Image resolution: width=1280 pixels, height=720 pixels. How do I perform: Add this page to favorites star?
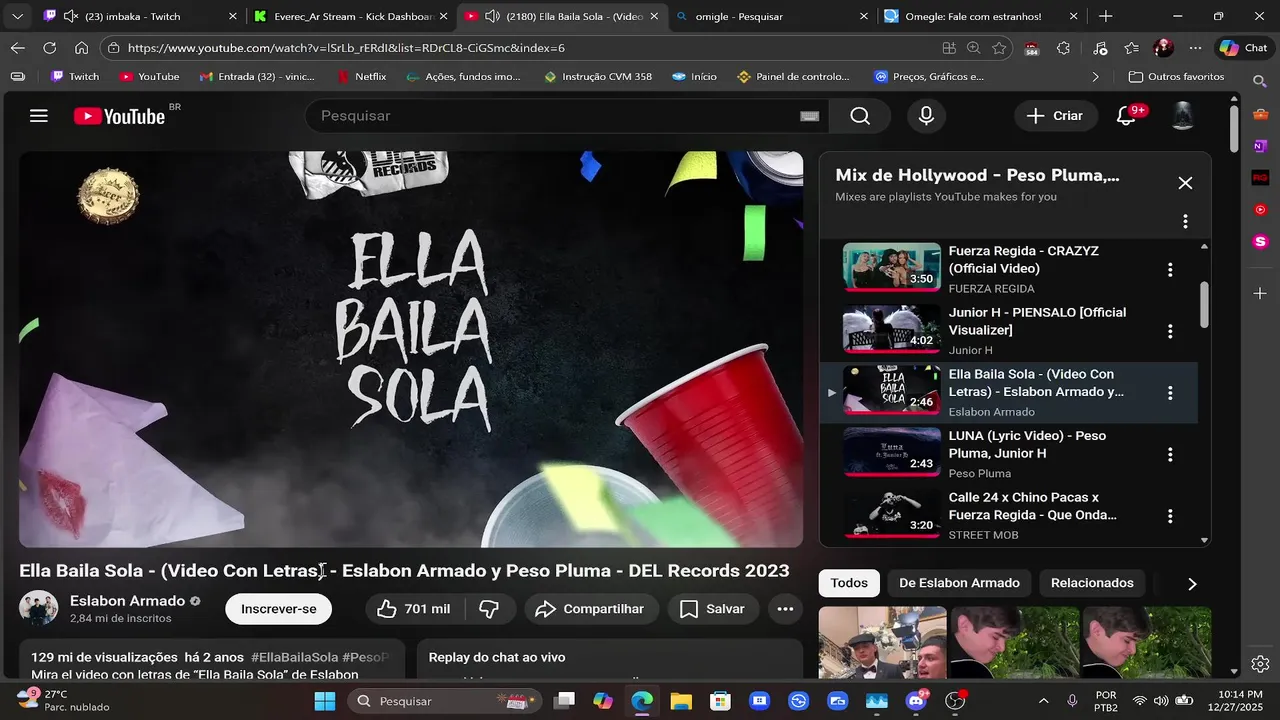[x=999, y=48]
